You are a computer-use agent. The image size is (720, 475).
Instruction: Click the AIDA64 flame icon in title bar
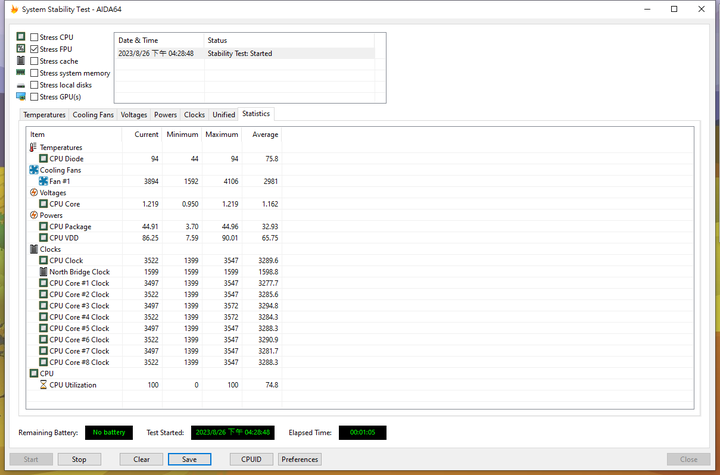tap(14, 9)
